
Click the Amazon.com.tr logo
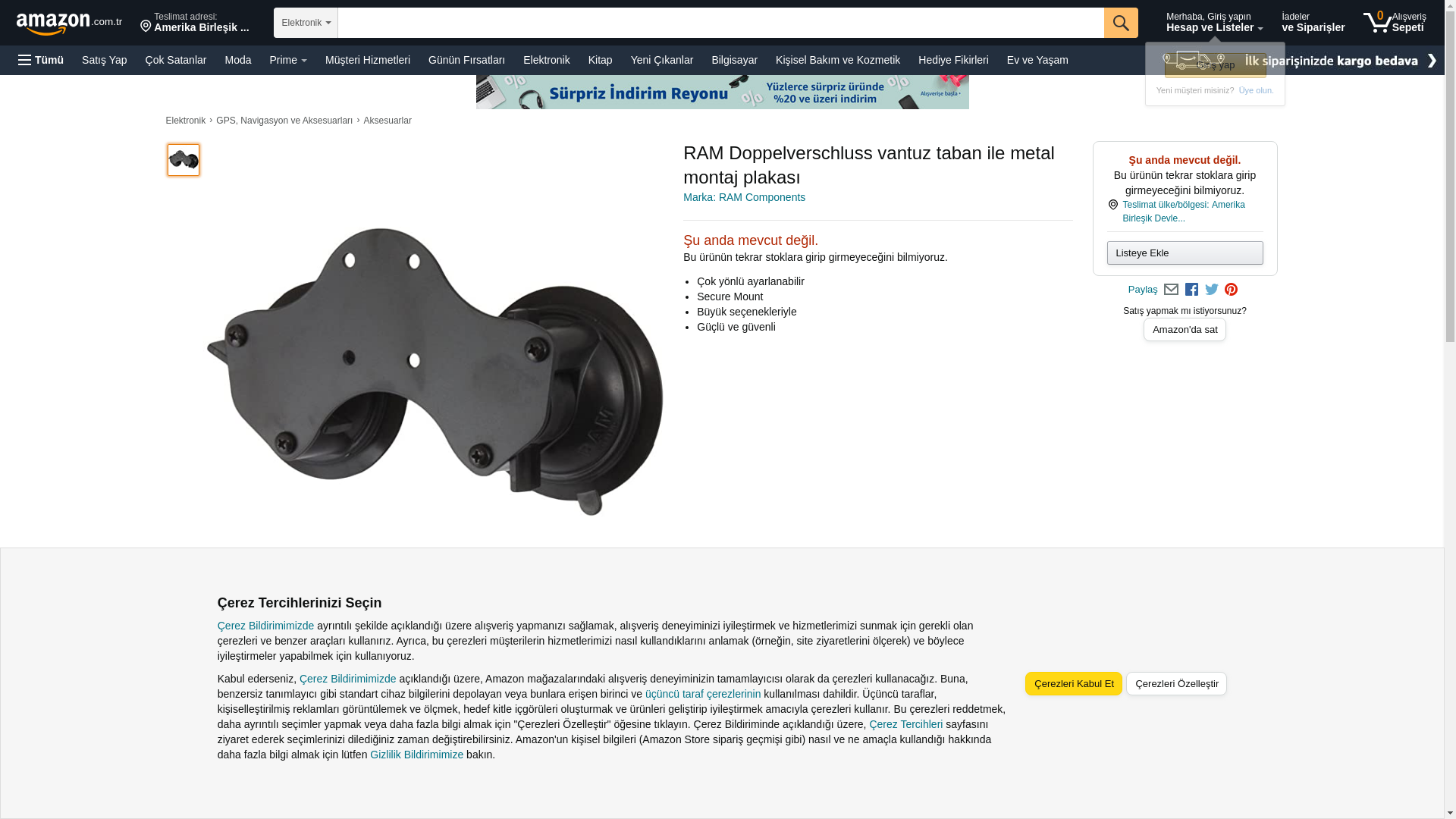(x=69, y=24)
